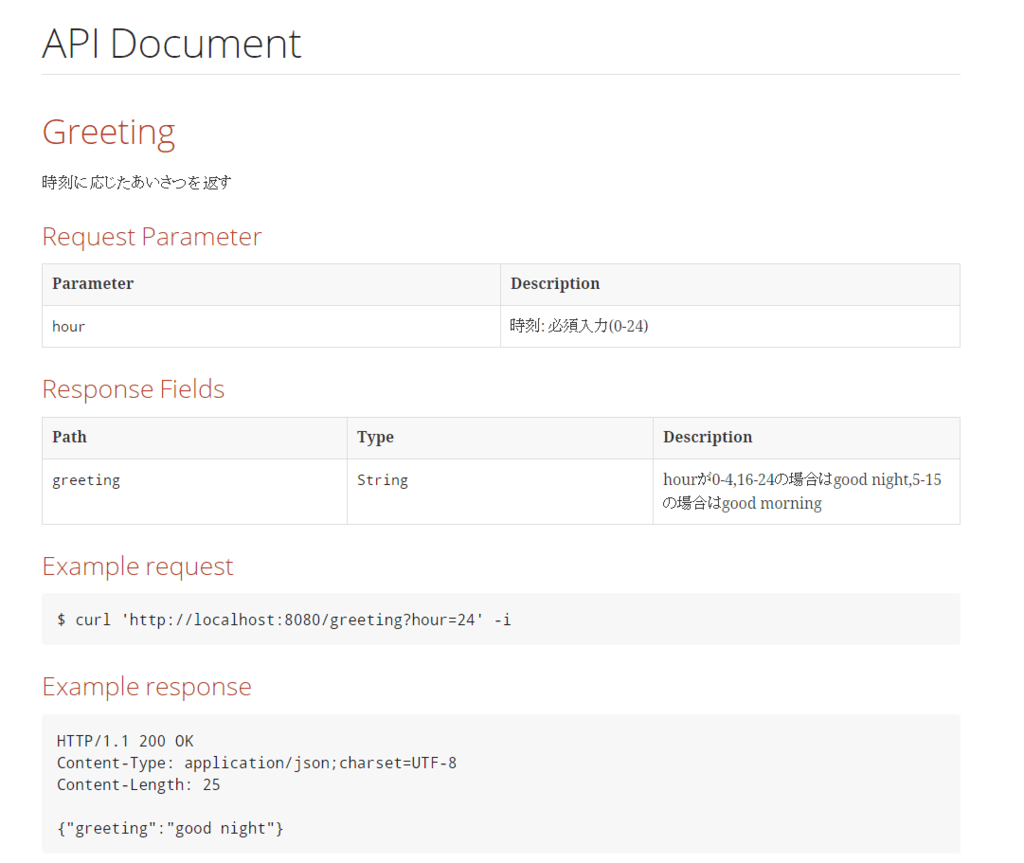Click Description header in Request Parameter table
Screen dimensions: 1024x863
click(x=555, y=284)
